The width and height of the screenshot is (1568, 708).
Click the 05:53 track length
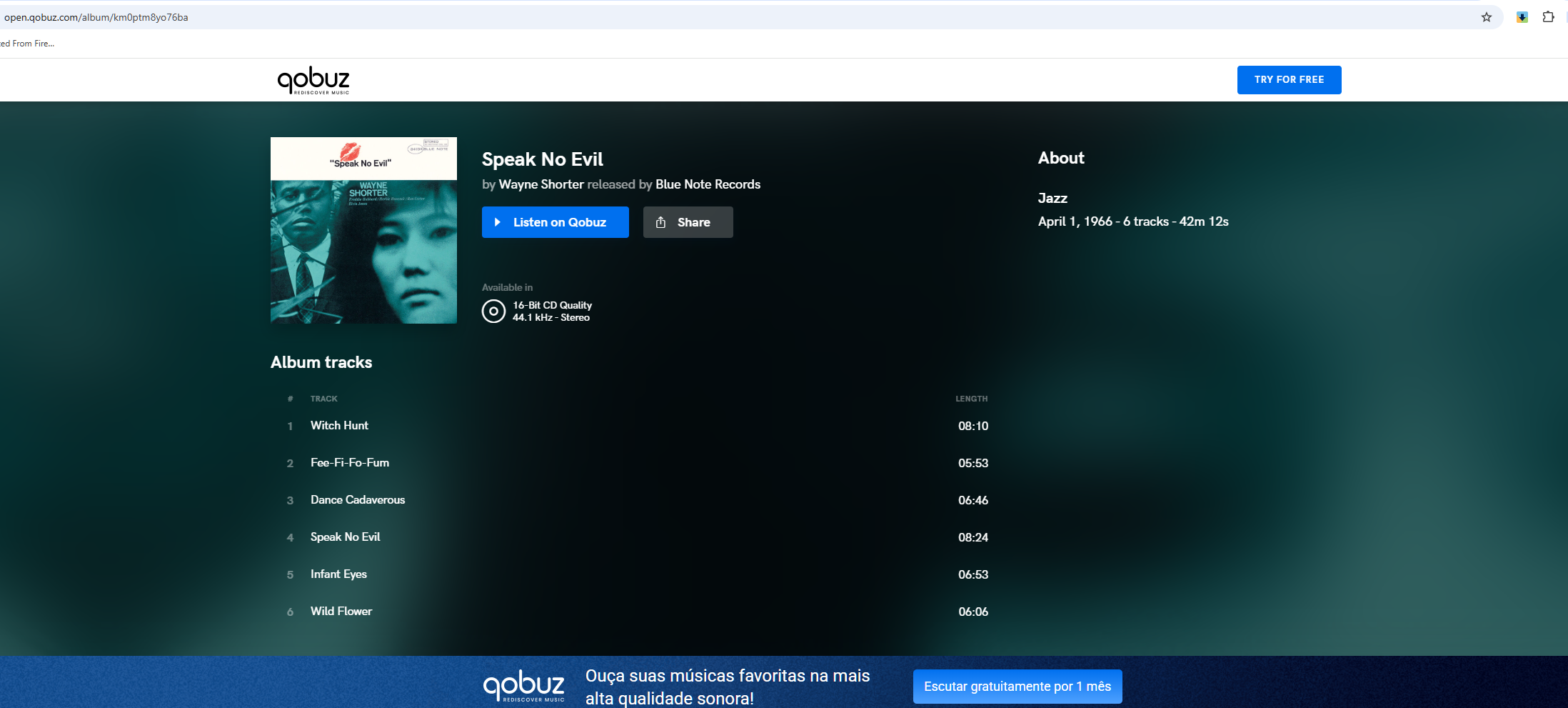click(973, 463)
